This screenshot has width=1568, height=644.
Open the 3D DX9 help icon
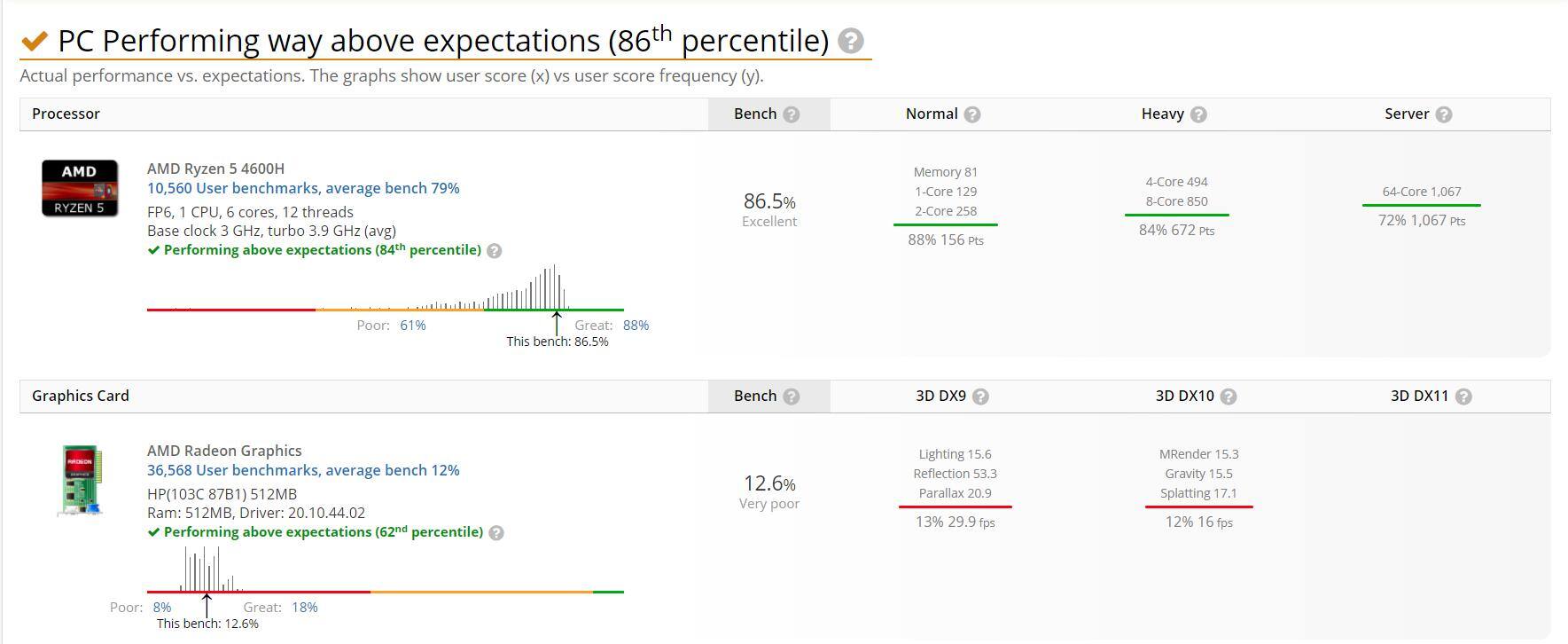click(x=980, y=397)
